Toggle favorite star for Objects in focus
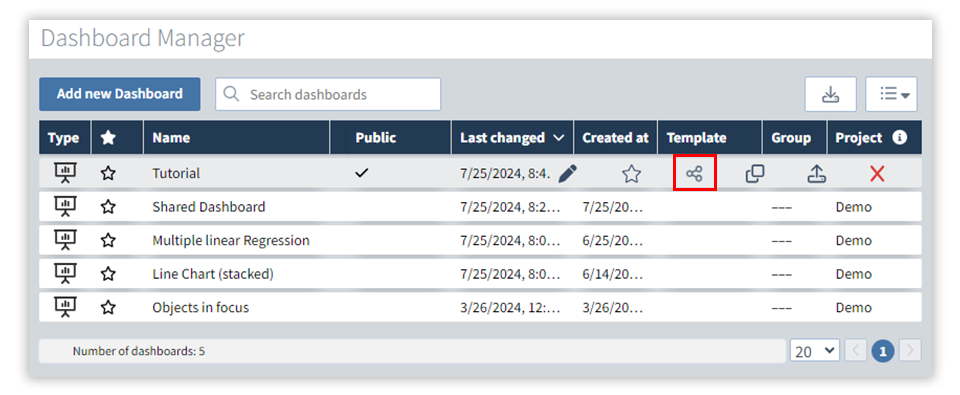The width and height of the screenshot is (960, 395). coord(108,307)
